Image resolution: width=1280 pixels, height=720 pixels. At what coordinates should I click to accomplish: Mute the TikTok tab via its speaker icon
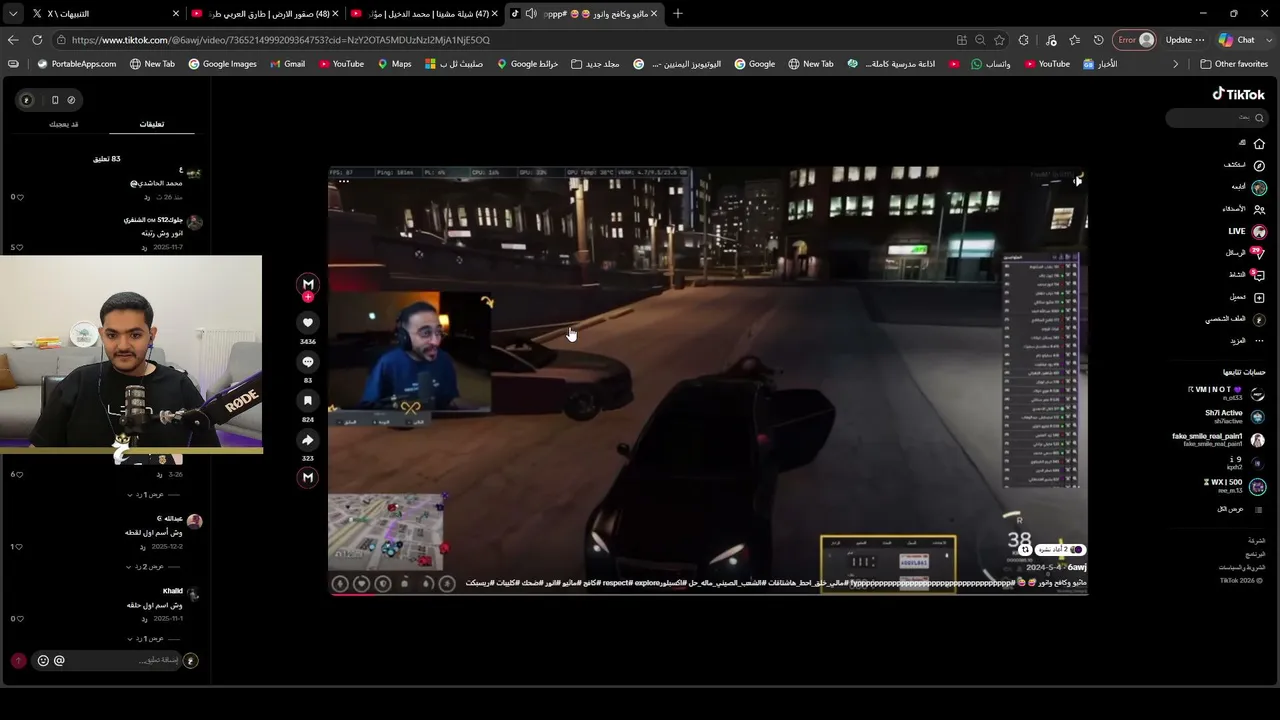[x=531, y=13]
